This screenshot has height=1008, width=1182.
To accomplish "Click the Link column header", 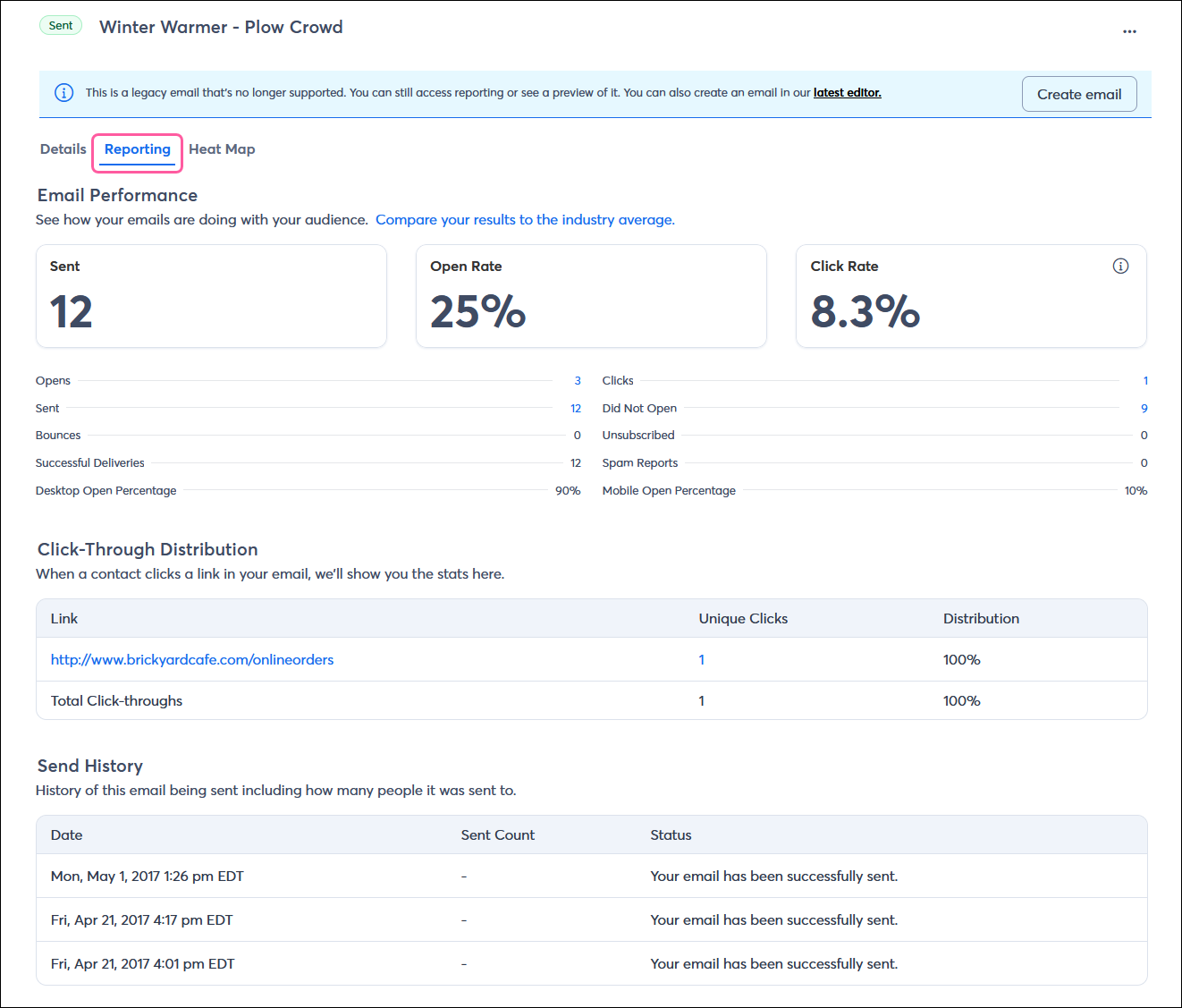I will point(64,619).
